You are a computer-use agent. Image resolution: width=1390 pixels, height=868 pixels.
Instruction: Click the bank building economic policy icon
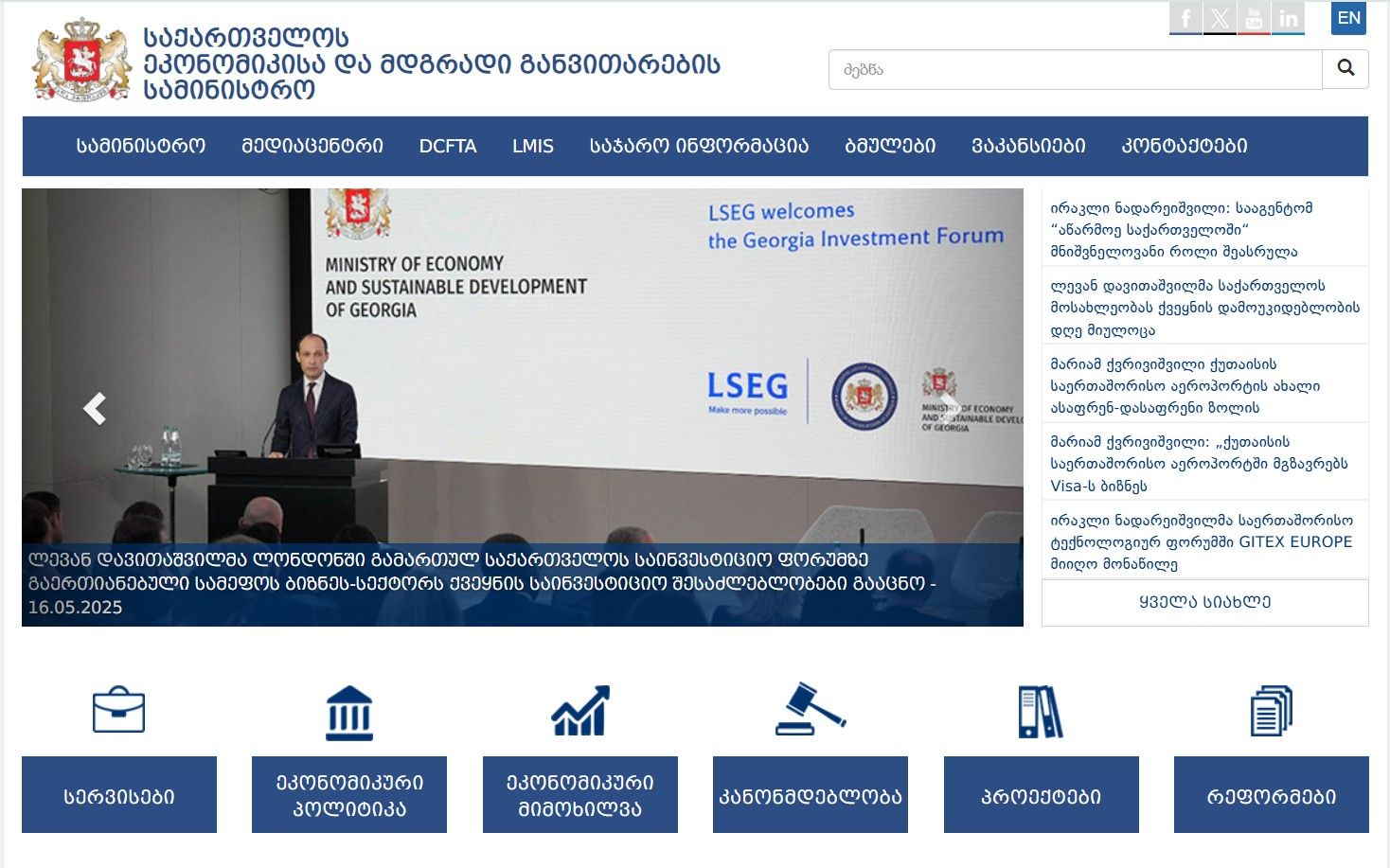point(349,712)
